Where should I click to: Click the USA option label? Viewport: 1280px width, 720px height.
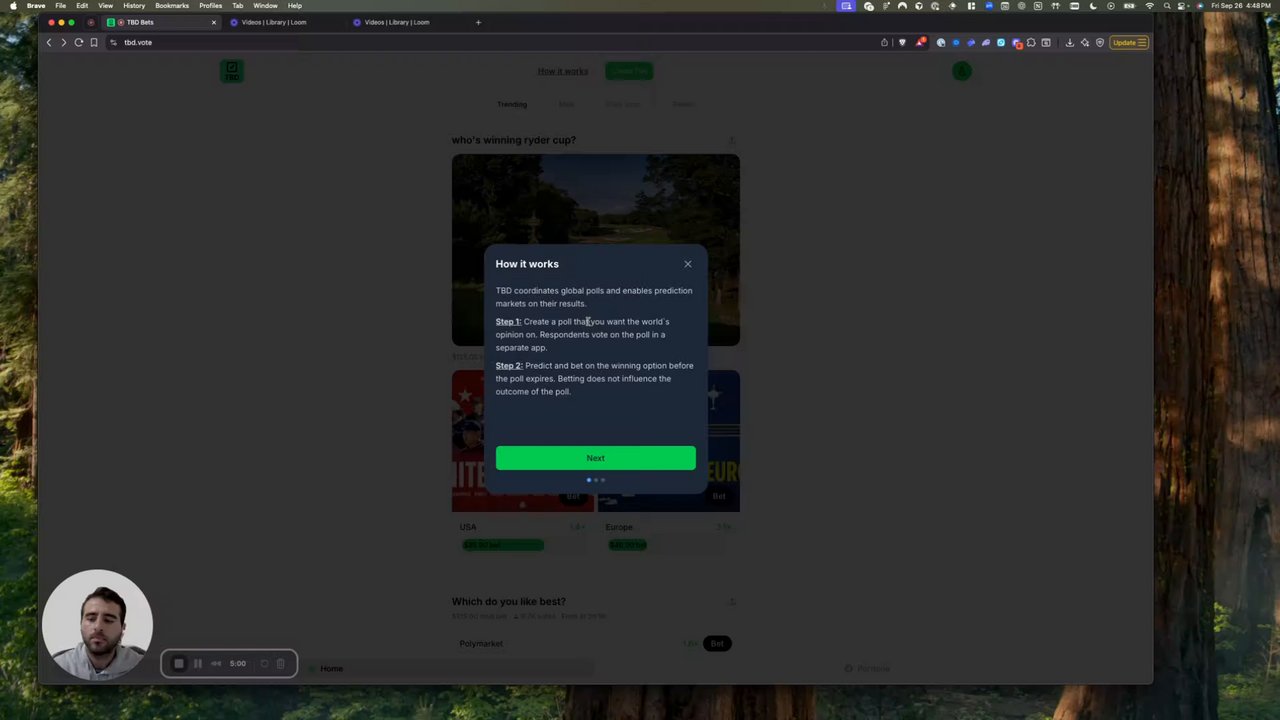tap(468, 527)
